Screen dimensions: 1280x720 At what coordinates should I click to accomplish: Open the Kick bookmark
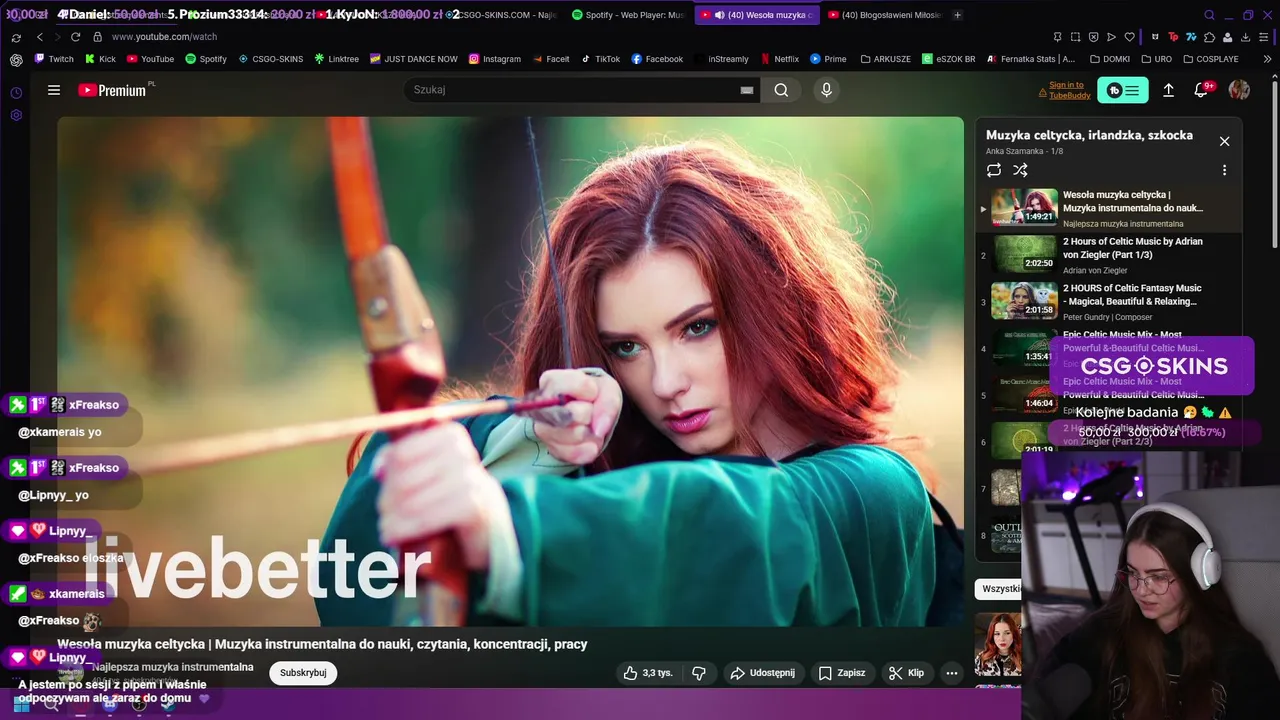pyautogui.click(x=100, y=59)
